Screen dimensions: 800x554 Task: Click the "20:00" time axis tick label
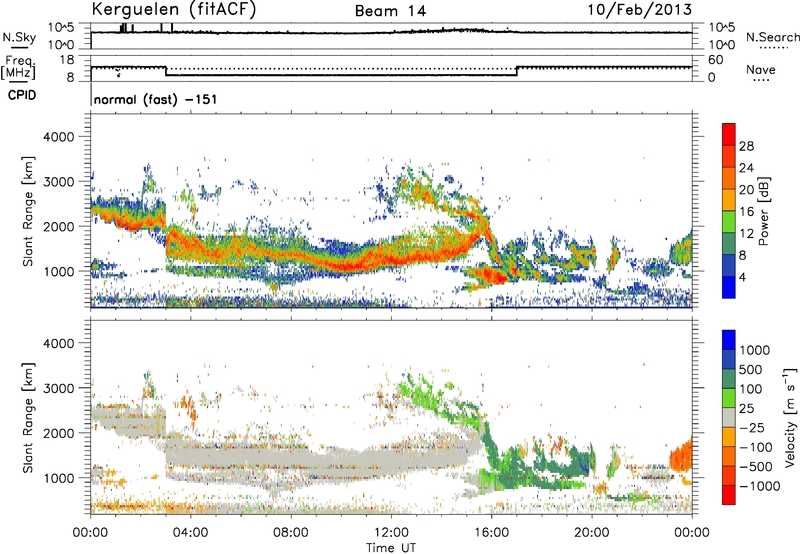tap(591, 532)
